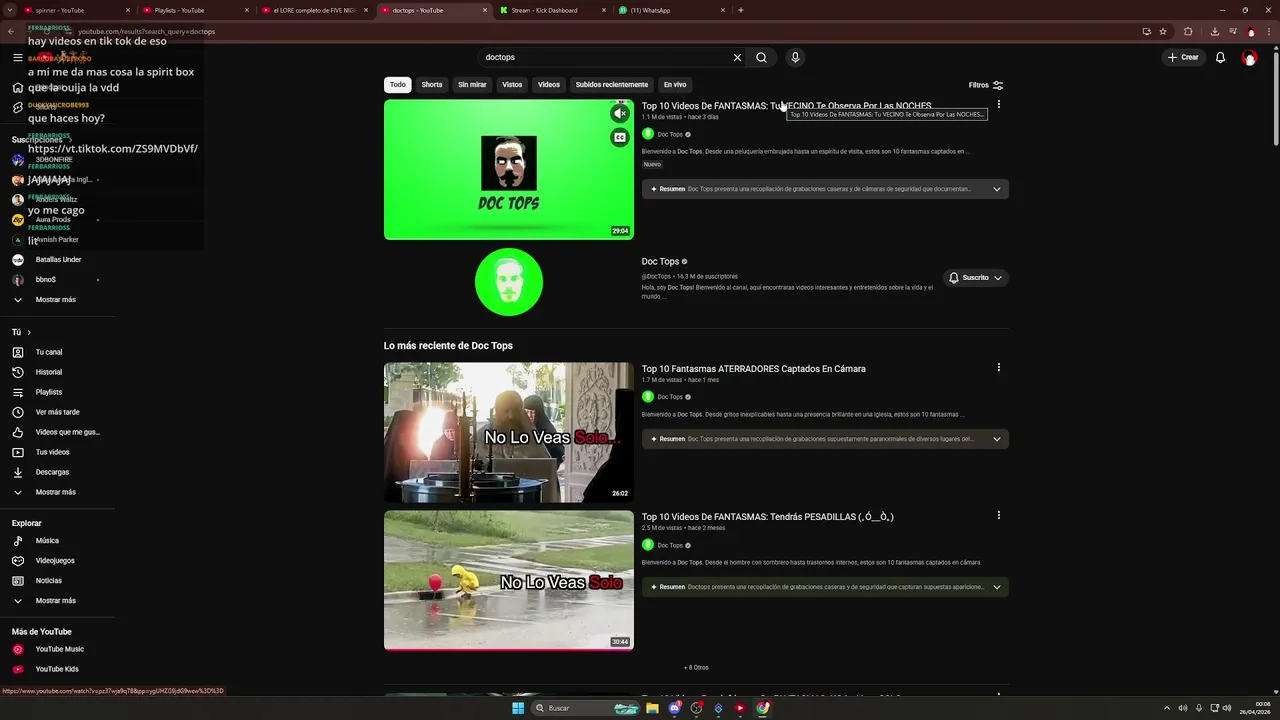This screenshot has height=720, width=1280.
Task: Select the Vistos filter chip
Action: point(512,85)
